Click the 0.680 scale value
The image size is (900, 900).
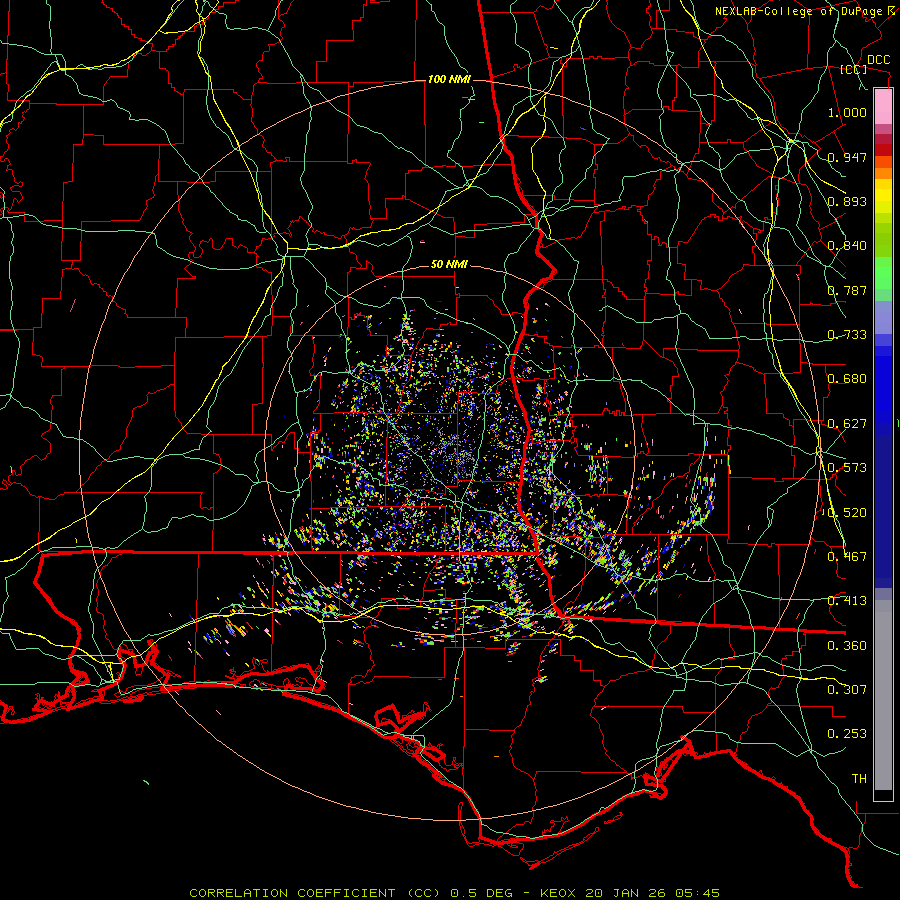point(847,379)
